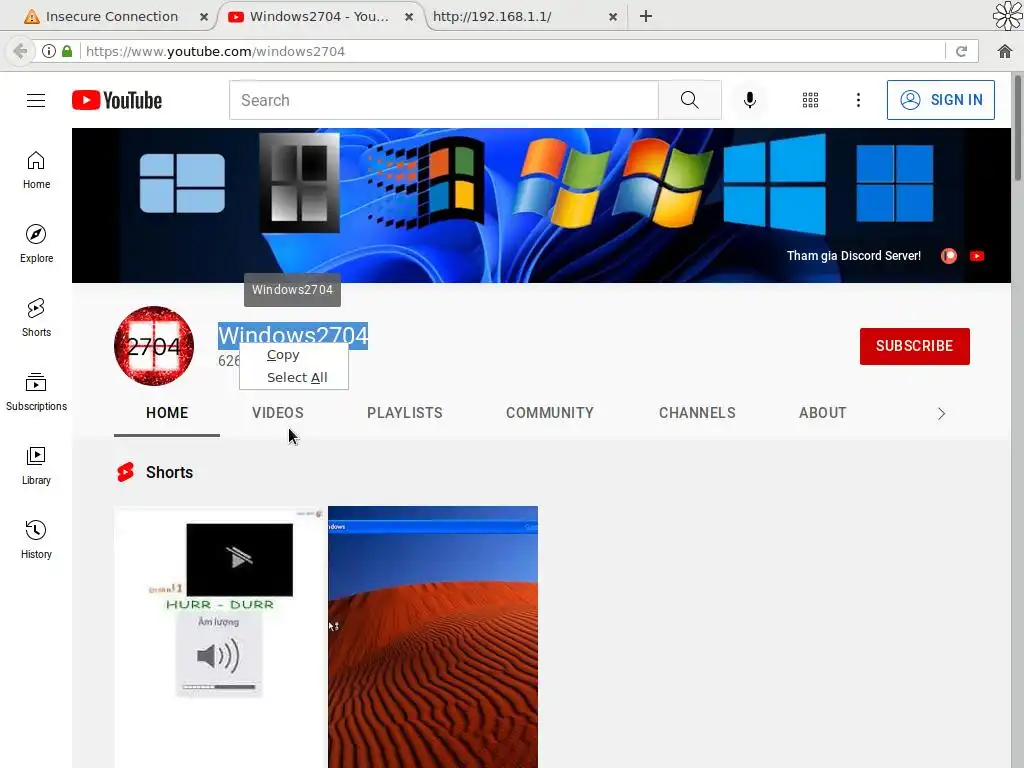Image resolution: width=1024 pixels, height=768 pixels.
Task: Show site information via the info icon
Action: 49,51
